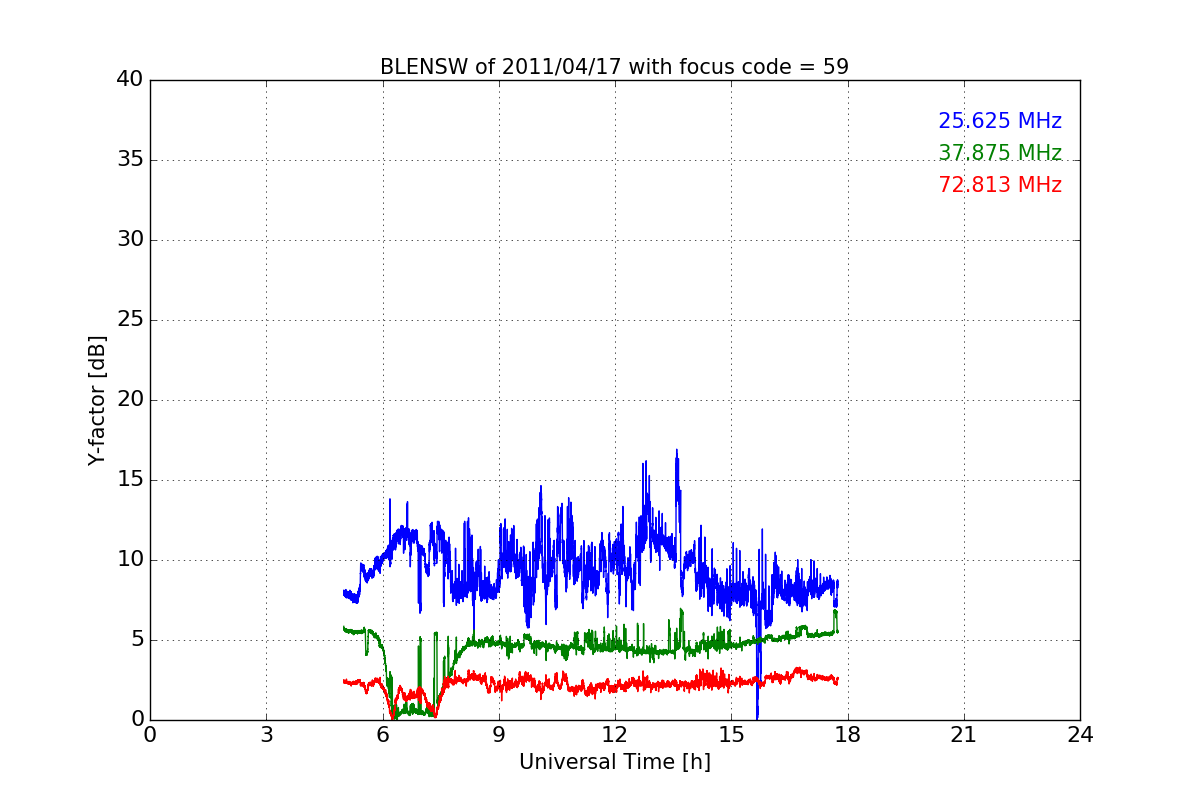Image resolution: width=1200 pixels, height=800 pixels.
Task: Click y-axis tick label 25
Action: [x=130, y=320]
